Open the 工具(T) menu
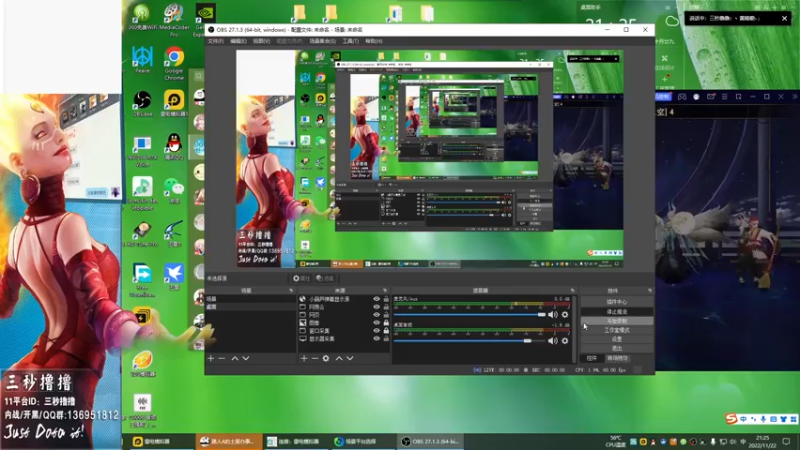Screen dimensions: 800x450 pyautogui.click(x=349, y=41)
